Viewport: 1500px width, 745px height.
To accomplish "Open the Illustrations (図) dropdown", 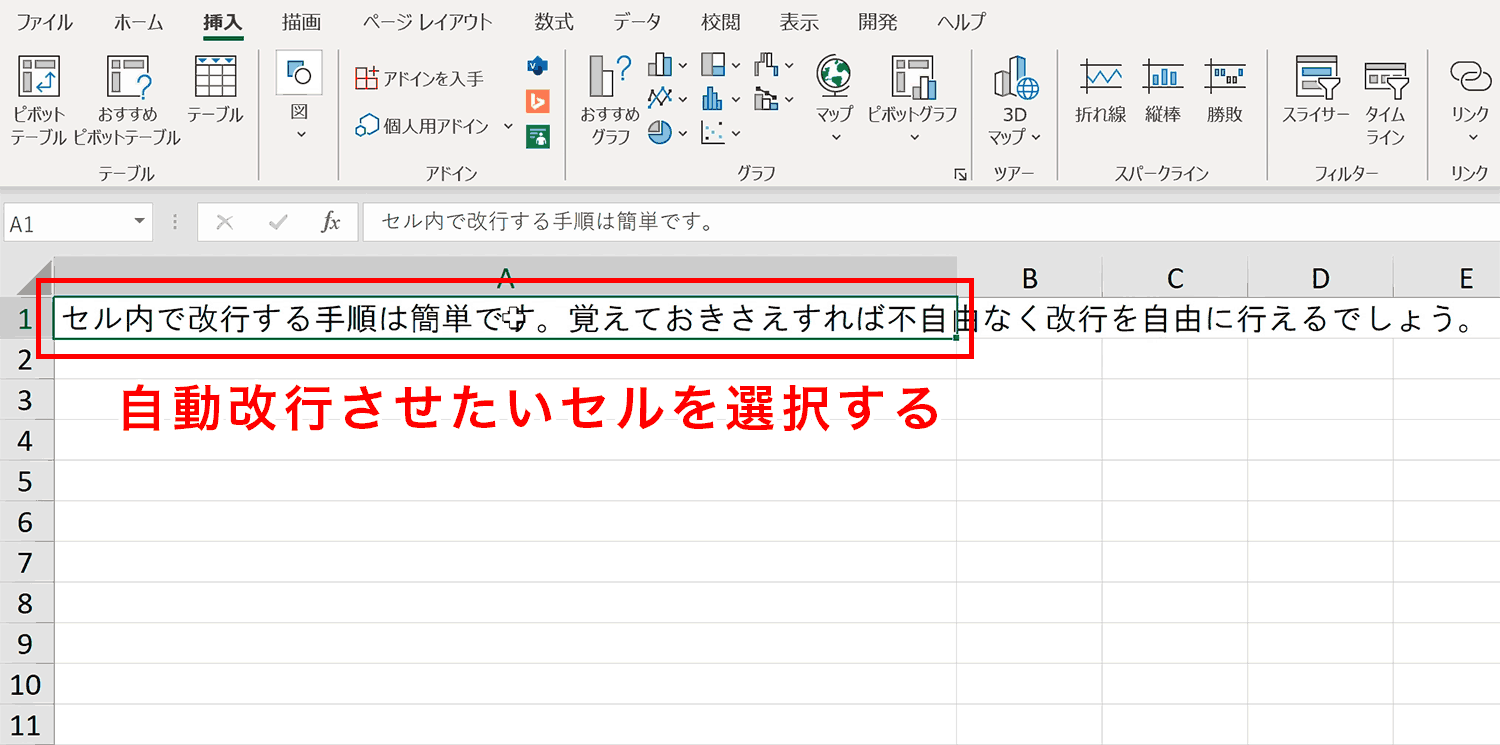I will (299, 98).
